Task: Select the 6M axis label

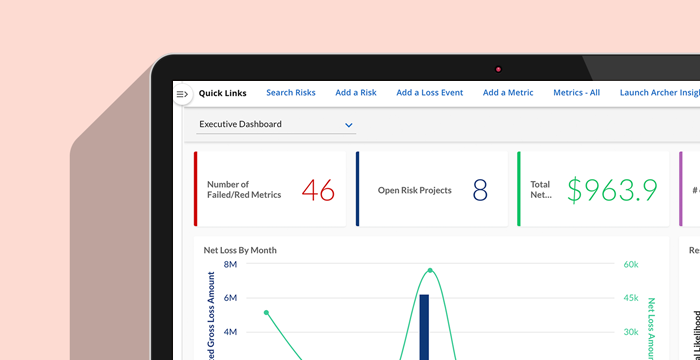Action: [230, 298]
